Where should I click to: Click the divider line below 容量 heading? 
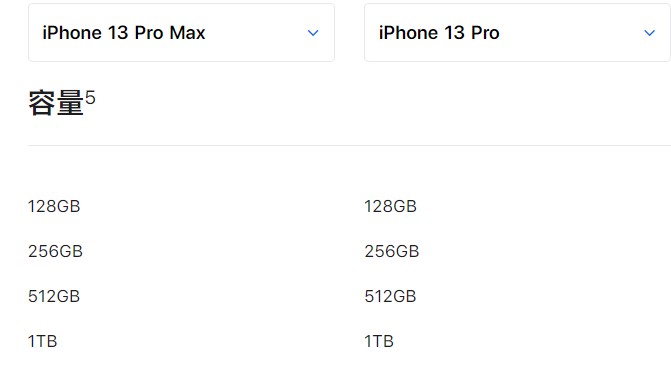click(x=349, y=146)
